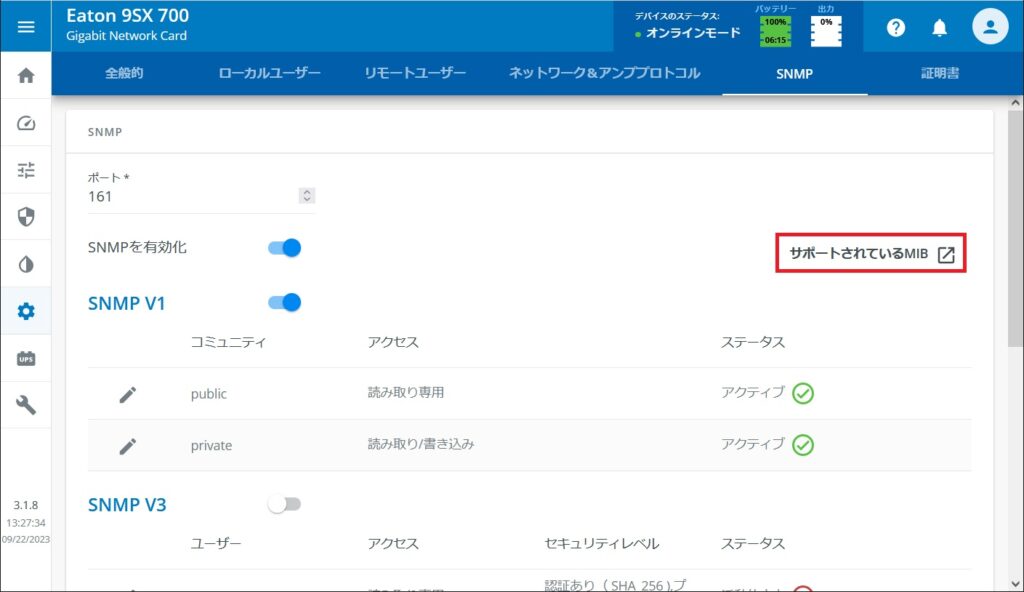Increment the port number using the stepper
Viewport: 1024px width, 592px height.
[307, 193]
